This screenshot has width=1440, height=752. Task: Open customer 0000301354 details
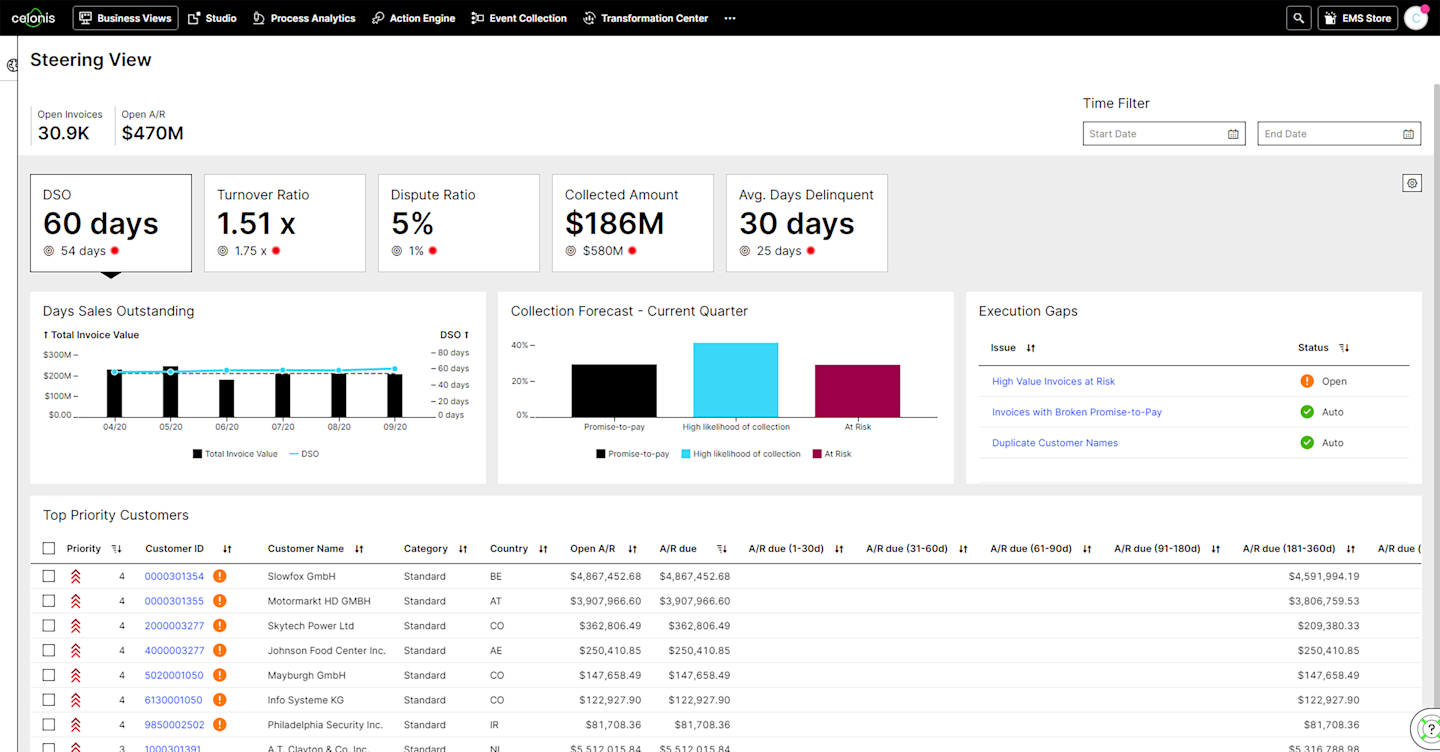click(x=174, y=575)
